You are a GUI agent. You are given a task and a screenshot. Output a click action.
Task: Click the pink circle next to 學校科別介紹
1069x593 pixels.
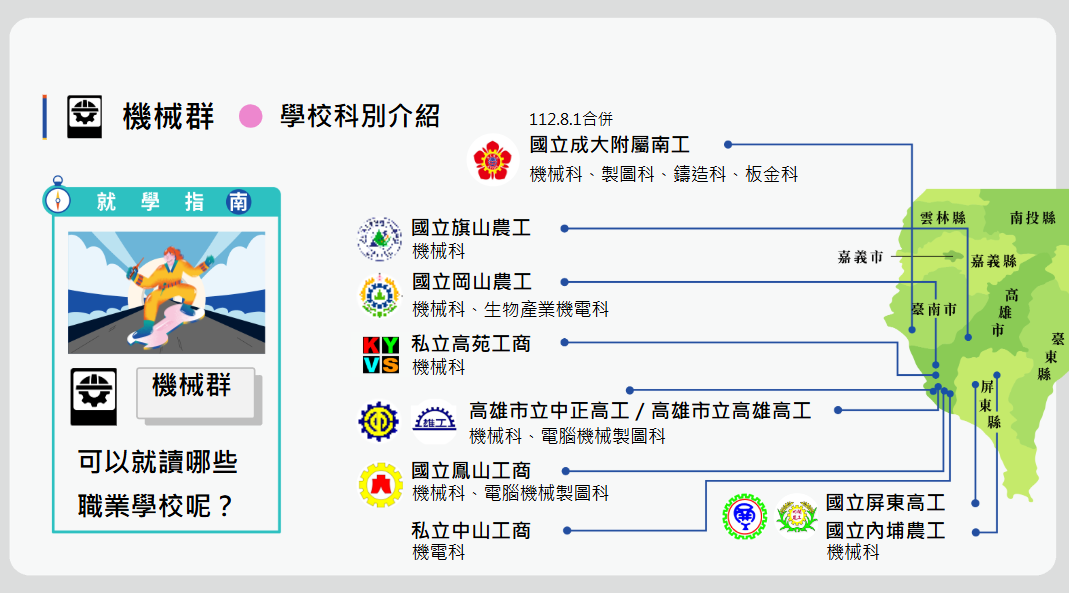(251, 117)
